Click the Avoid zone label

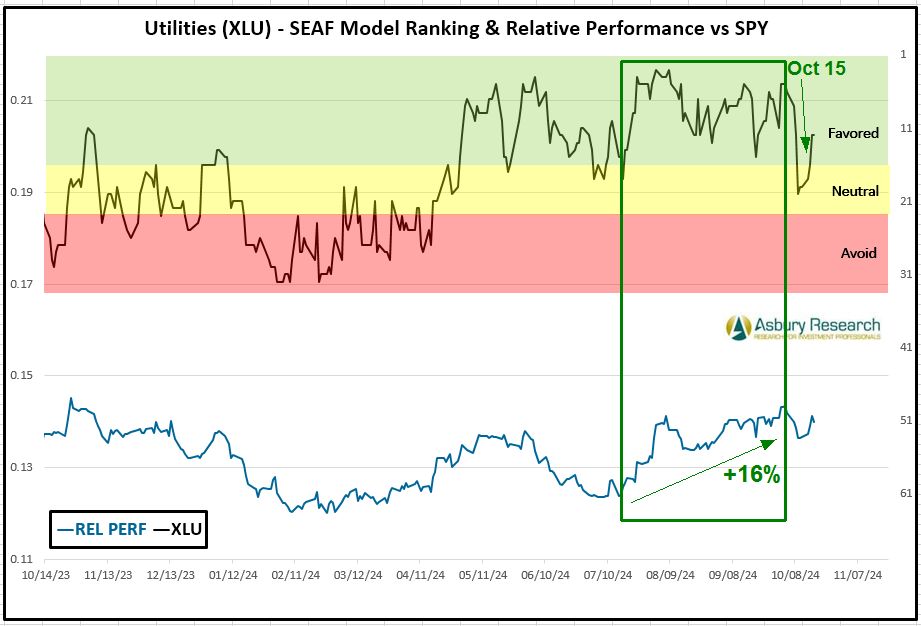pos(858,253)
